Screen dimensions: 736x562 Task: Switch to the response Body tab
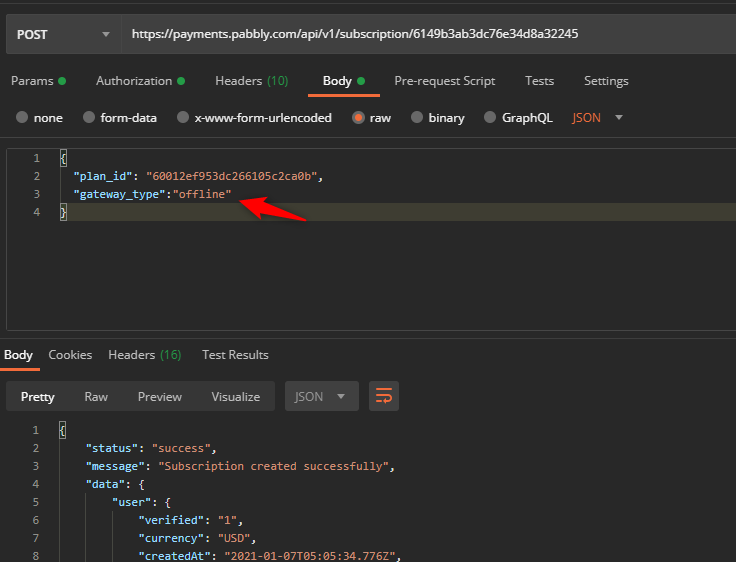[x=18, y=355]
